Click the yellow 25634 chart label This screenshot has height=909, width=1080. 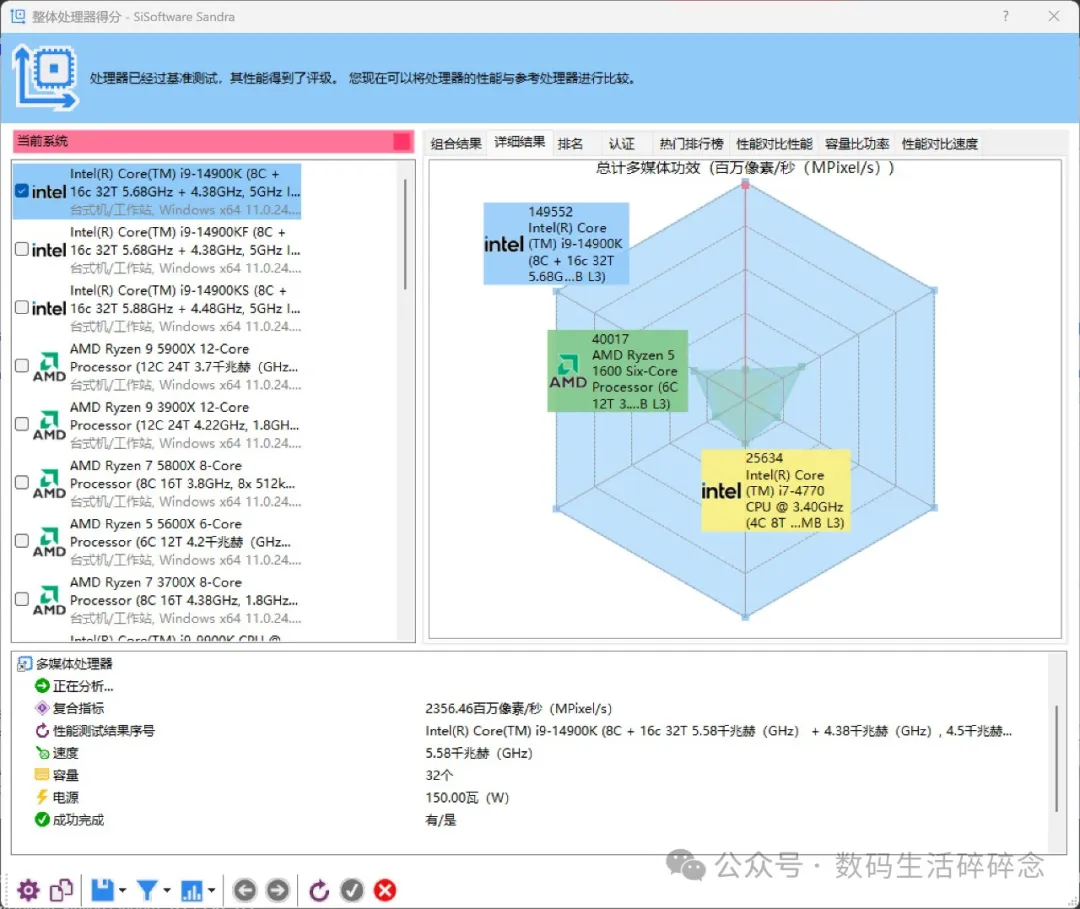coord(776,490)
